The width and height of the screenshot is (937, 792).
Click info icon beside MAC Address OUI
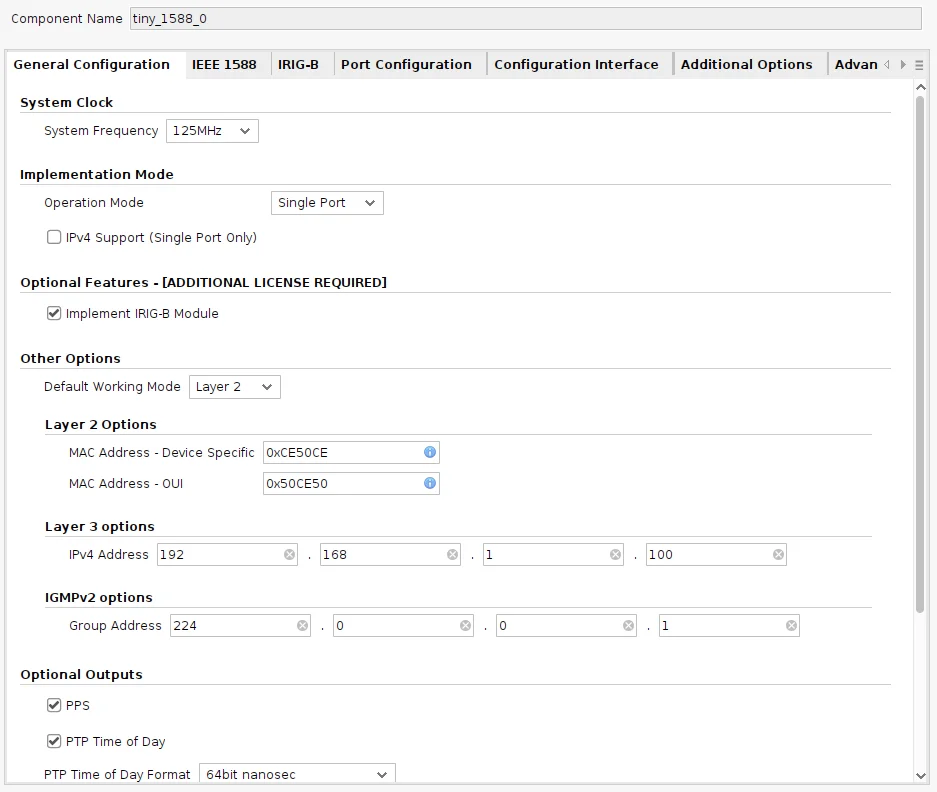coord(430,484)
